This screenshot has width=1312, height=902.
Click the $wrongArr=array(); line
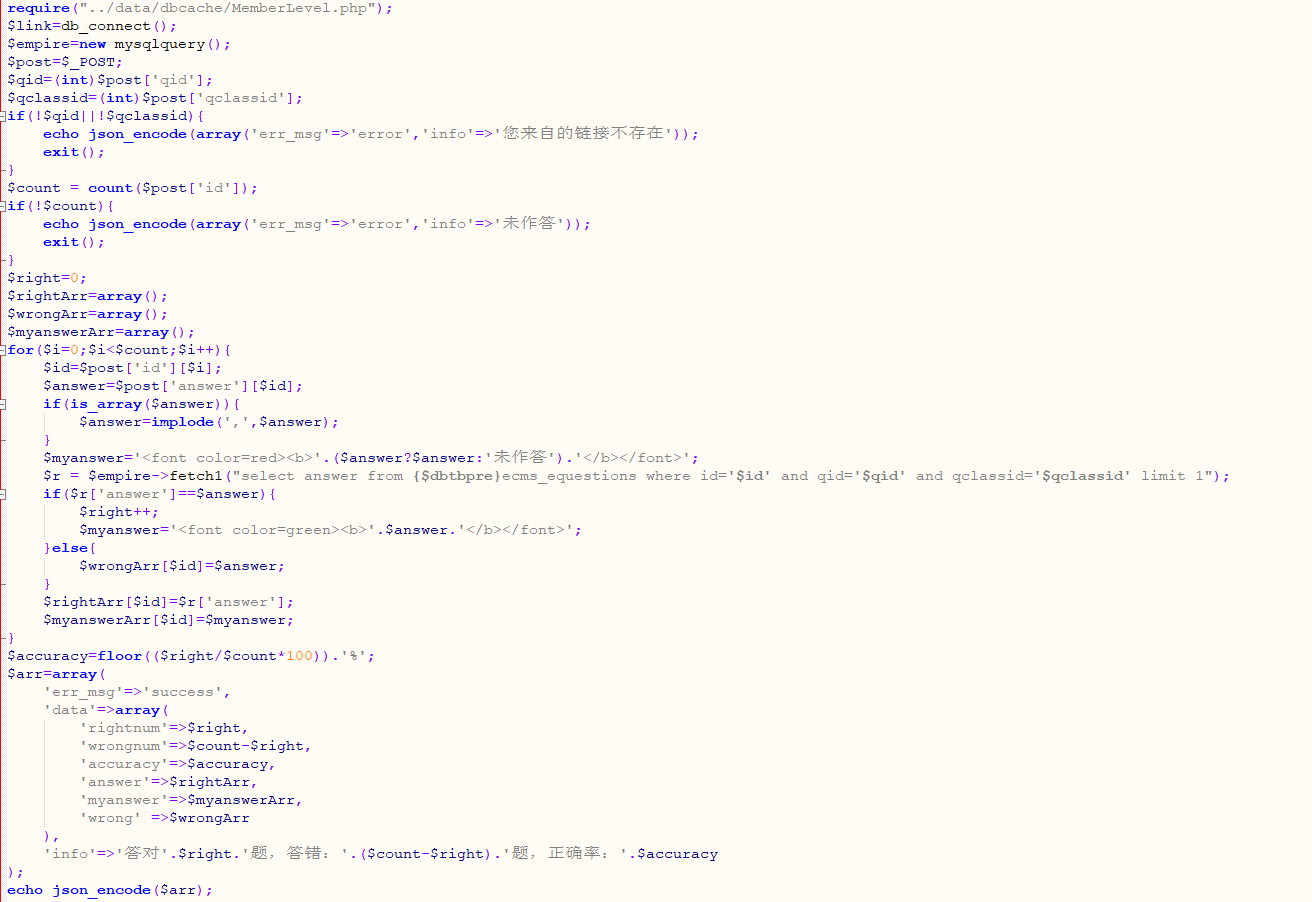87,314
